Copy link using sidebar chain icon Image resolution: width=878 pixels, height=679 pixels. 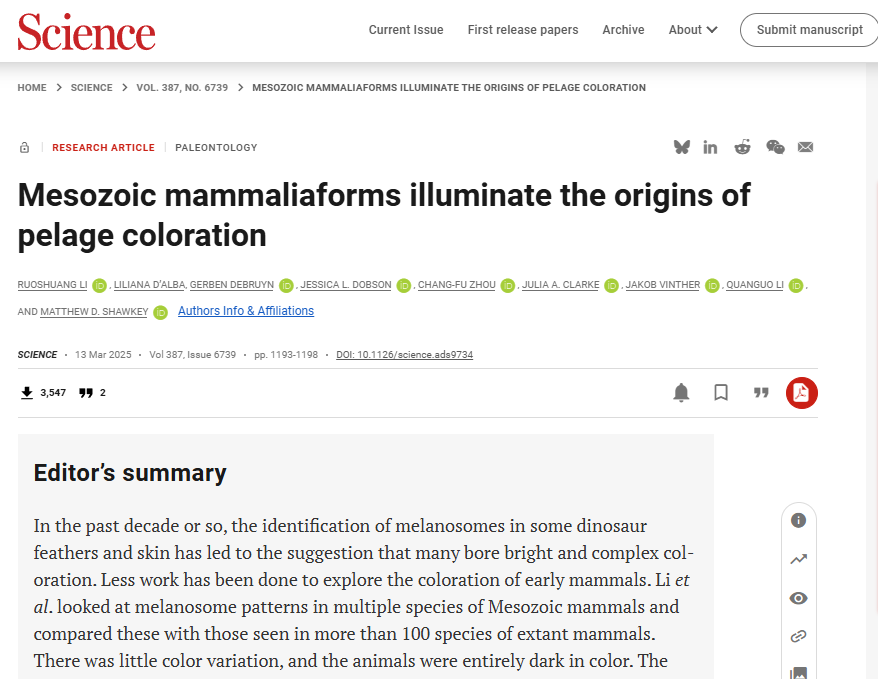click(798, 636)
